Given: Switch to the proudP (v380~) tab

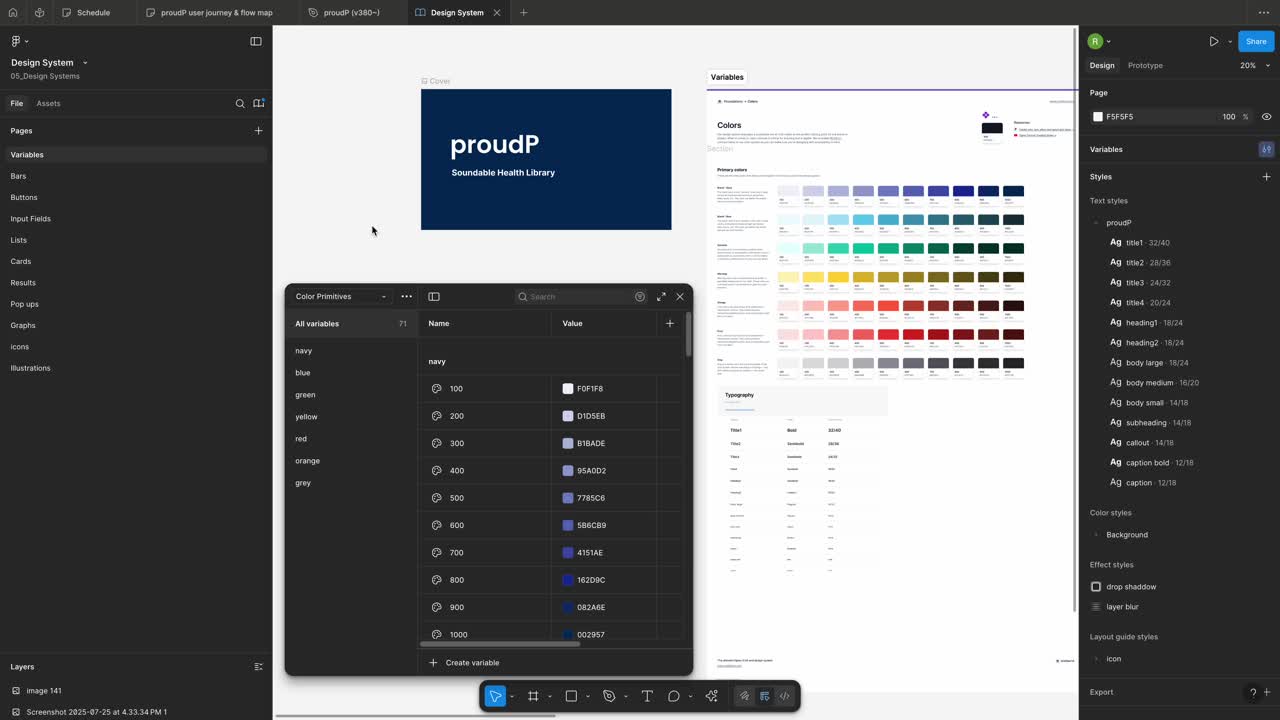Looking at the screenshot, I should tap(351, 13).
